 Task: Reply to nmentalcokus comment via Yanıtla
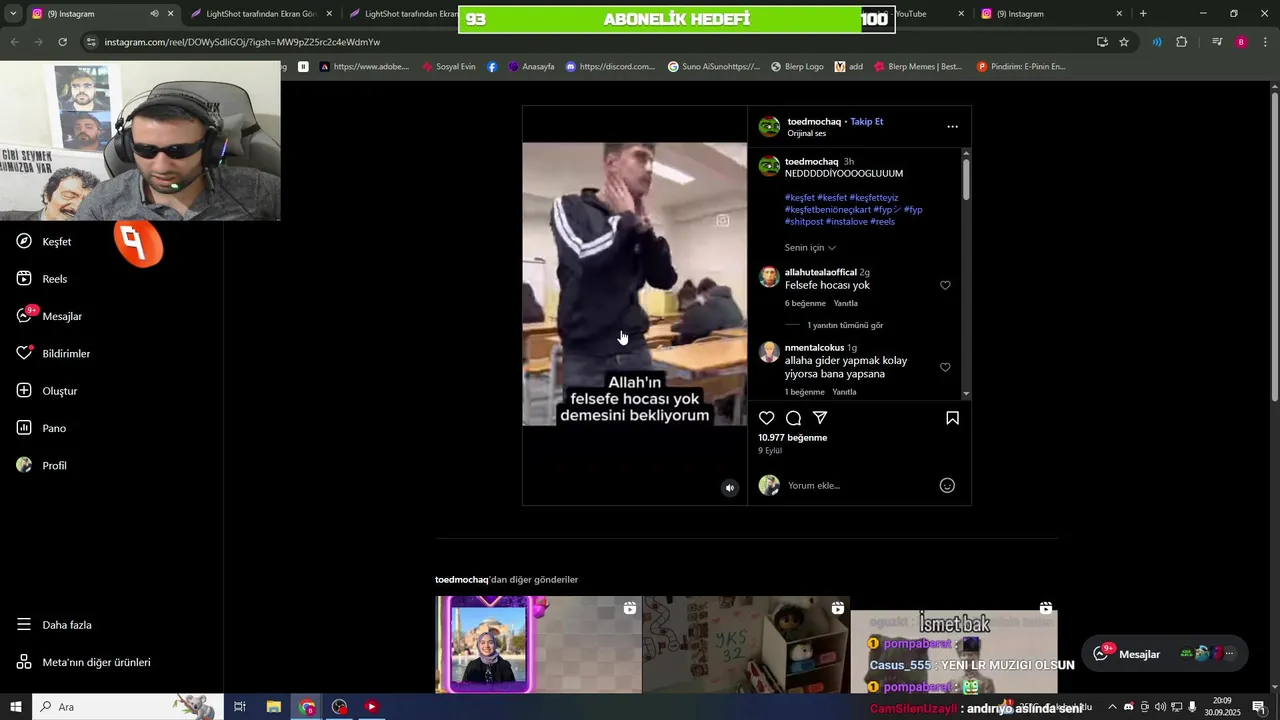pyautogui.click(x=844, y=392)
